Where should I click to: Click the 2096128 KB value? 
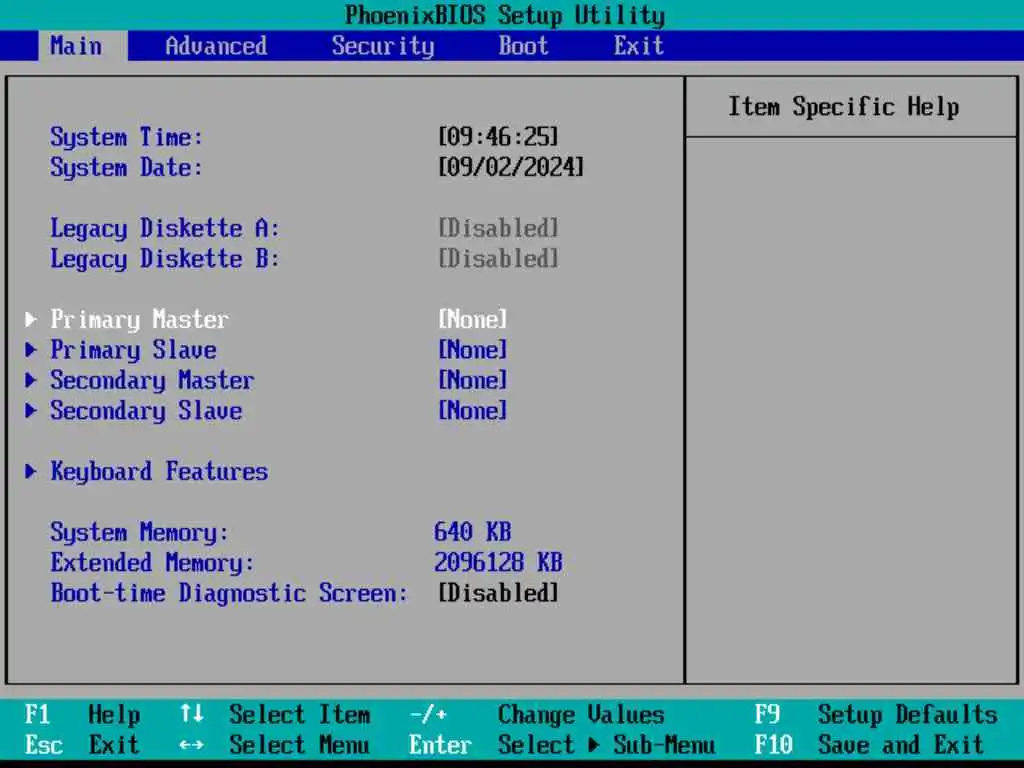tap(498, 562)
